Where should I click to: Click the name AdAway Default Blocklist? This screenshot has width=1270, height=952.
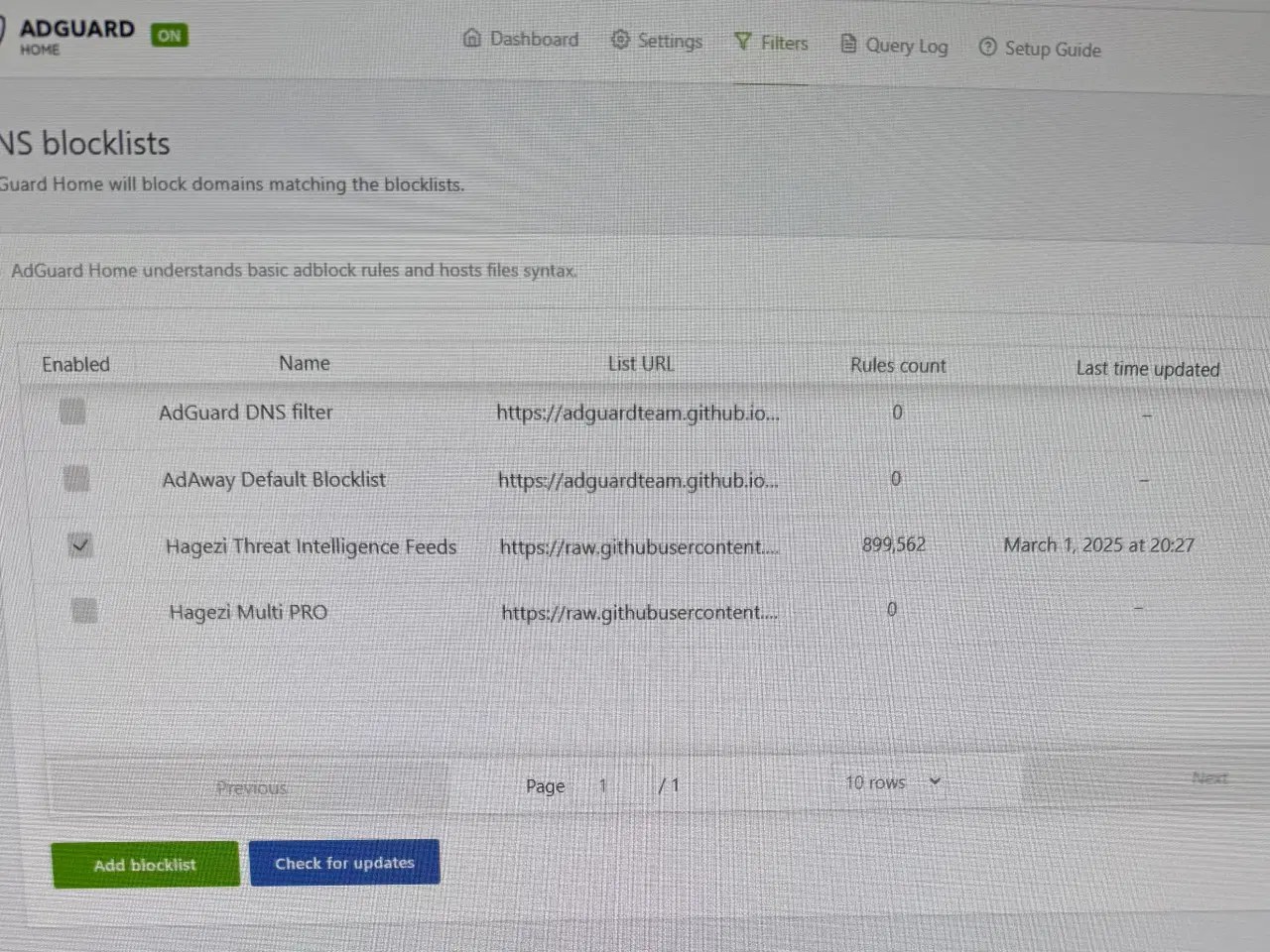pos(274,479)
